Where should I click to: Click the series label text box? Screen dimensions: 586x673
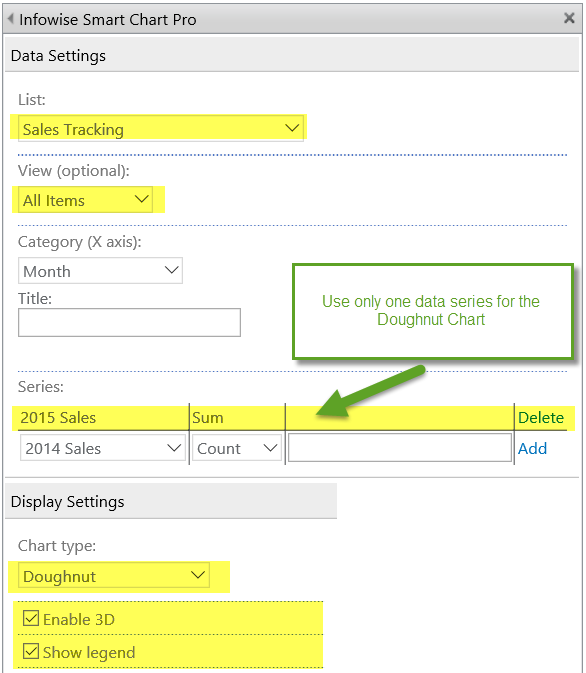tap(400, 448)
